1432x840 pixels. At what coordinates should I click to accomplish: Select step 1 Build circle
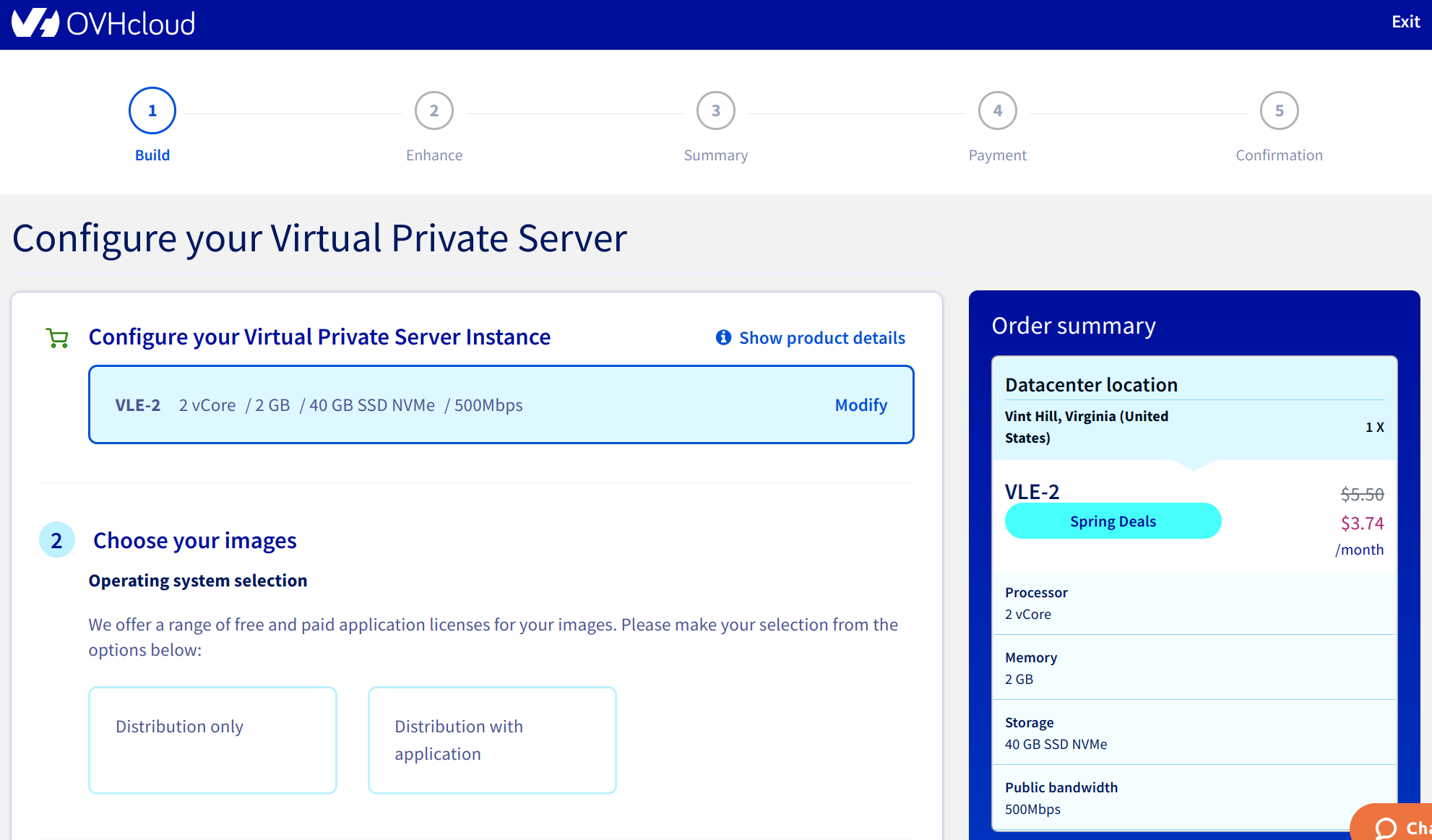152,111
